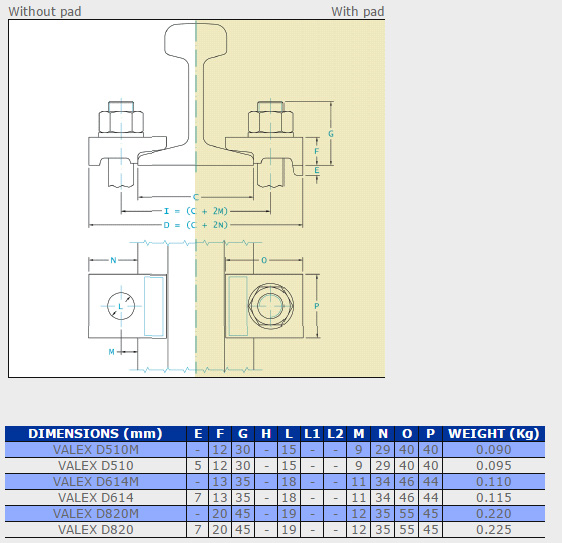Click the 'Without pad' caption text
Viewport: 562px width, 543px height.
(45, 11)
